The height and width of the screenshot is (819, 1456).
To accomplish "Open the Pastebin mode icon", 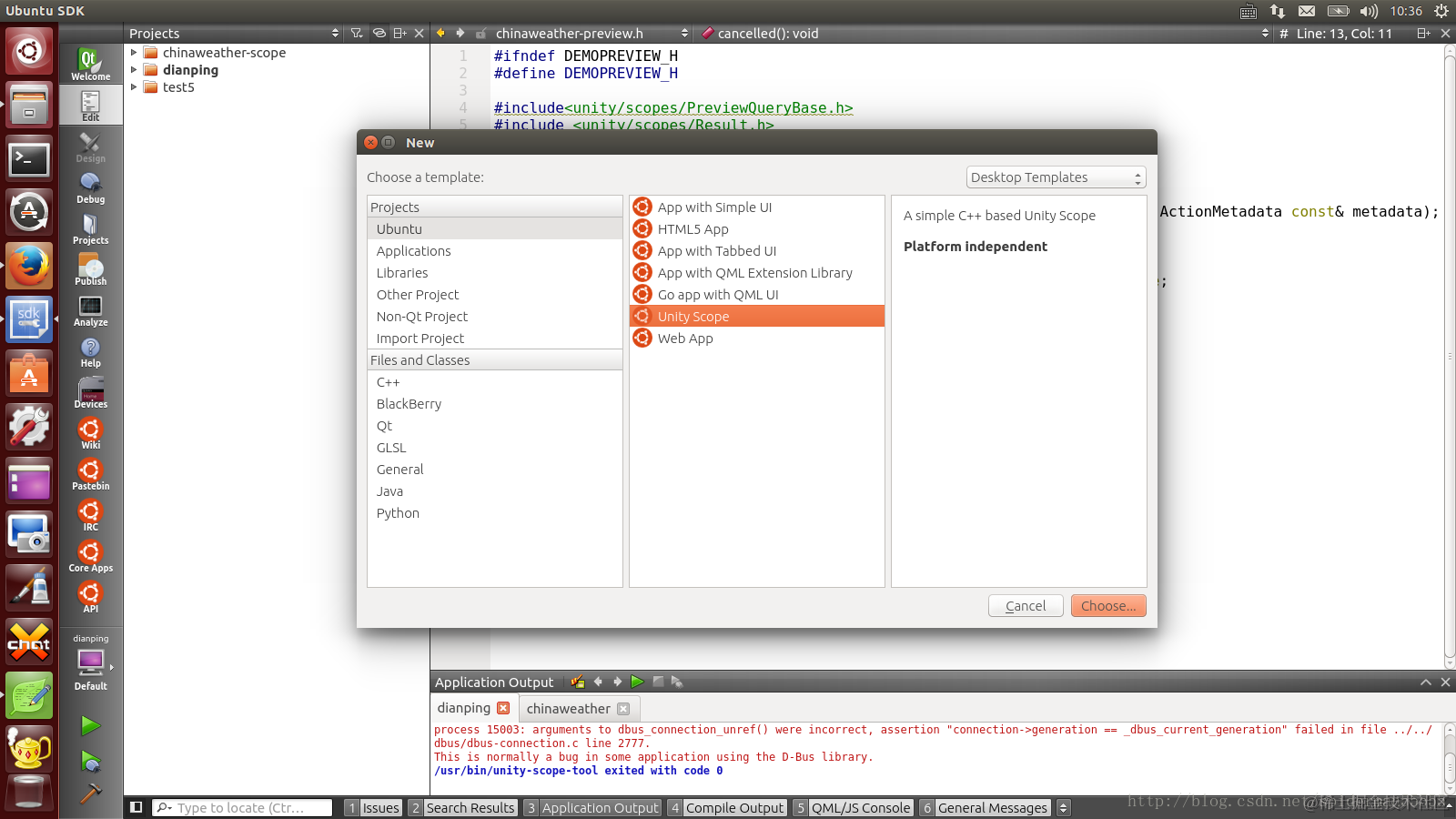I will point(90,474).
